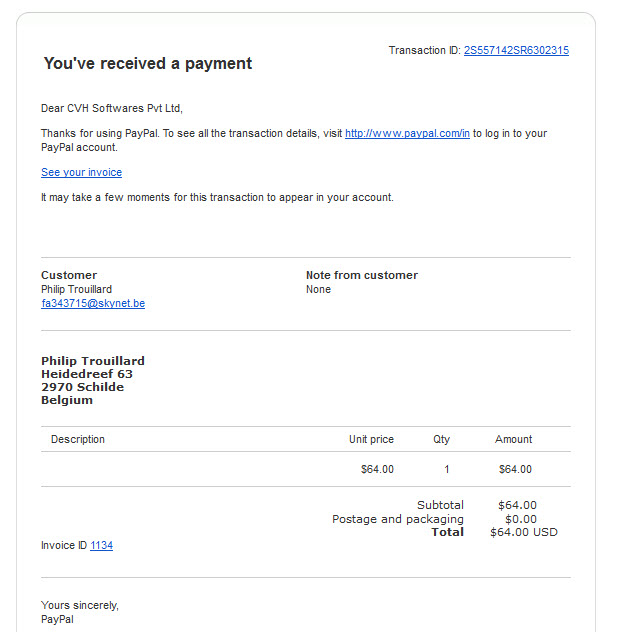Click the $64.00 USD total amount
Screen dimensions: 617x632
pyautogui.click(x=524, y=532)
